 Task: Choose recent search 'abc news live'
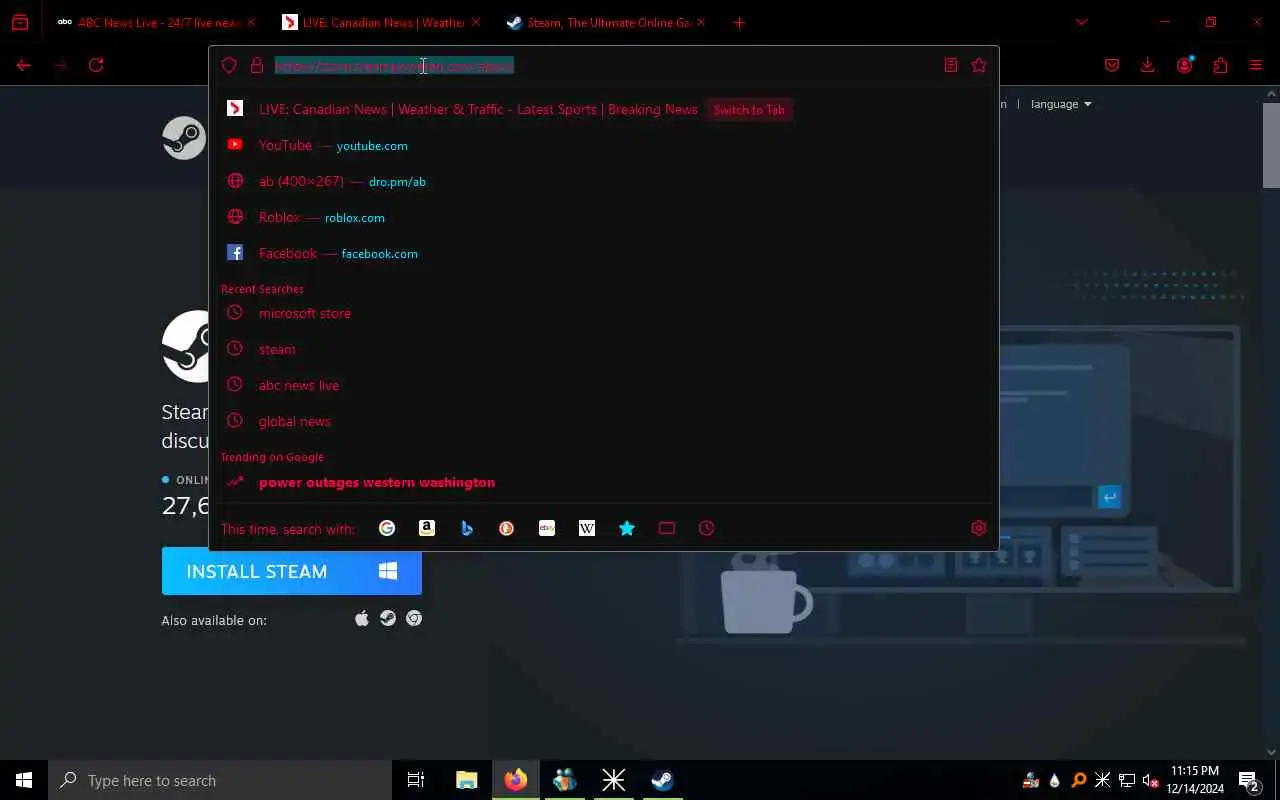(x=604, y=385)
